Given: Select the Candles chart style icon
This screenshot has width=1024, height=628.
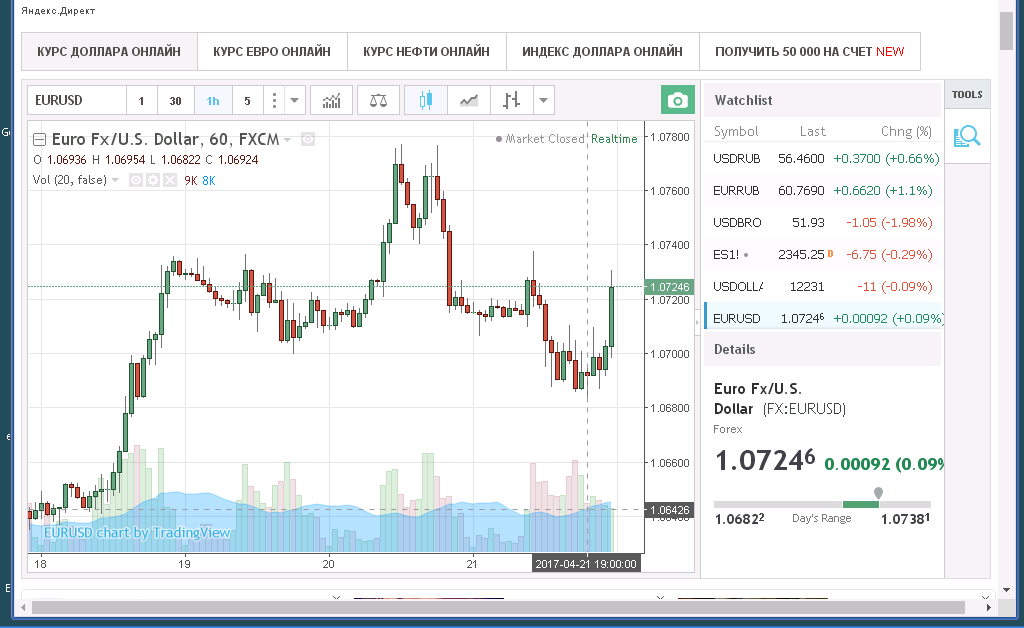Looking at the screenshot, I should pyautogui.click(x=426, y=101).
